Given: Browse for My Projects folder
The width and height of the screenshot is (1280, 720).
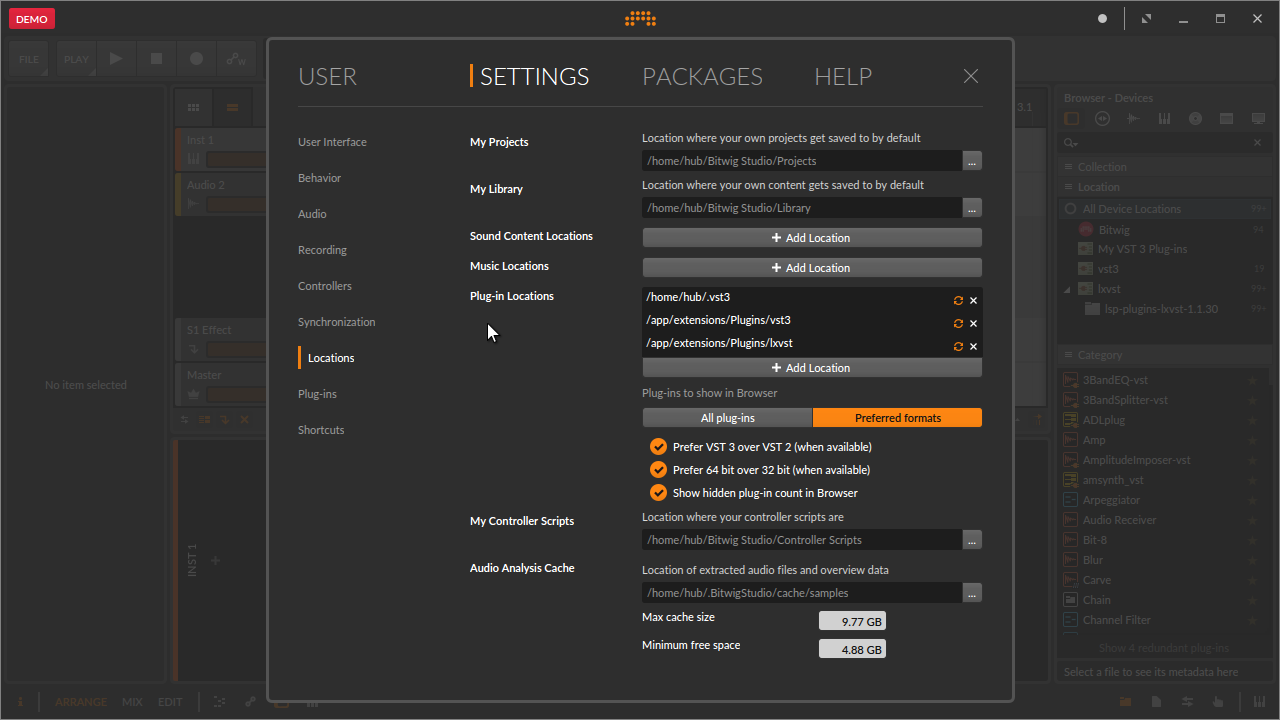Looking at the screenshot, I should point(972,161).
